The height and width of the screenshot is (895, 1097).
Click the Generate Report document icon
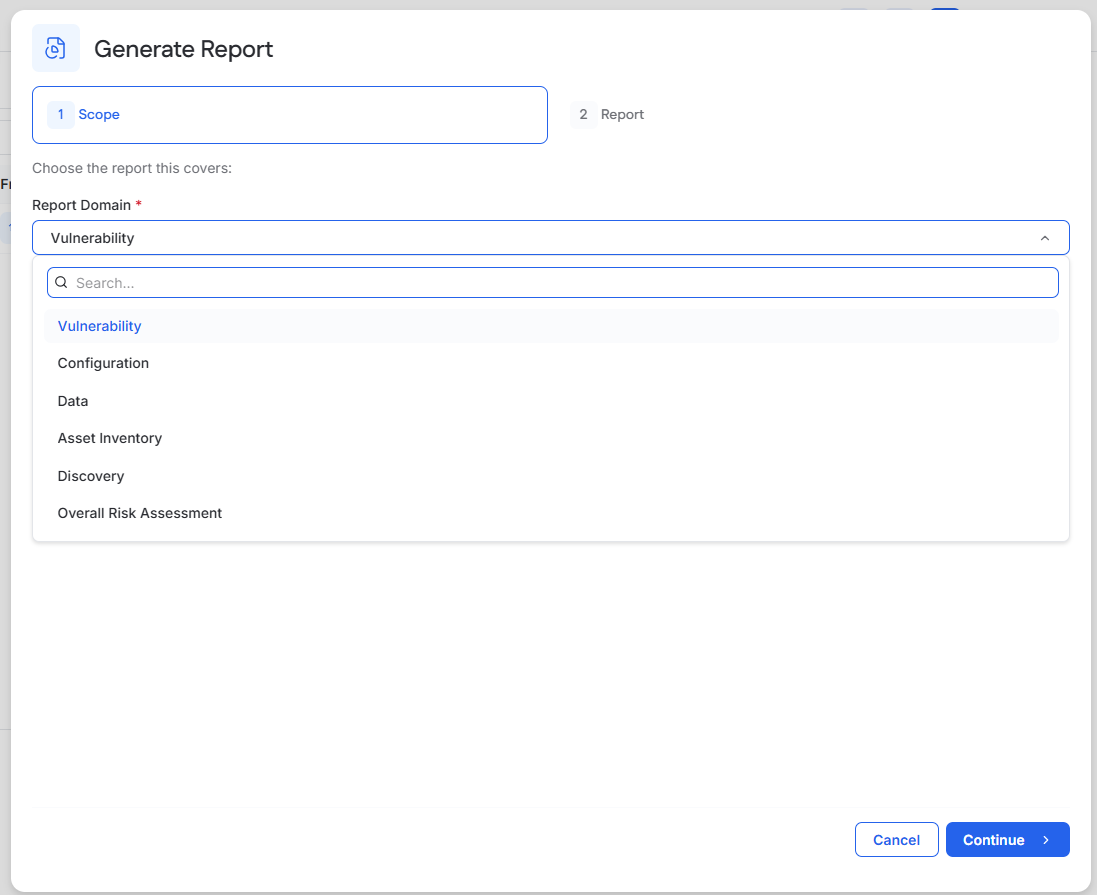click(56, 48)
